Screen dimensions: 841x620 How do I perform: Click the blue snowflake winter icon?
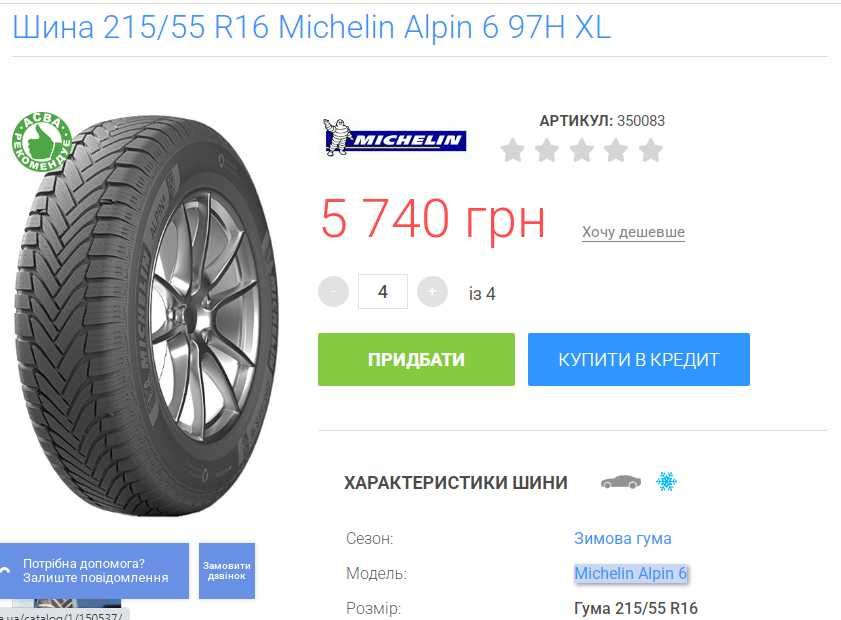coord(666,482)
